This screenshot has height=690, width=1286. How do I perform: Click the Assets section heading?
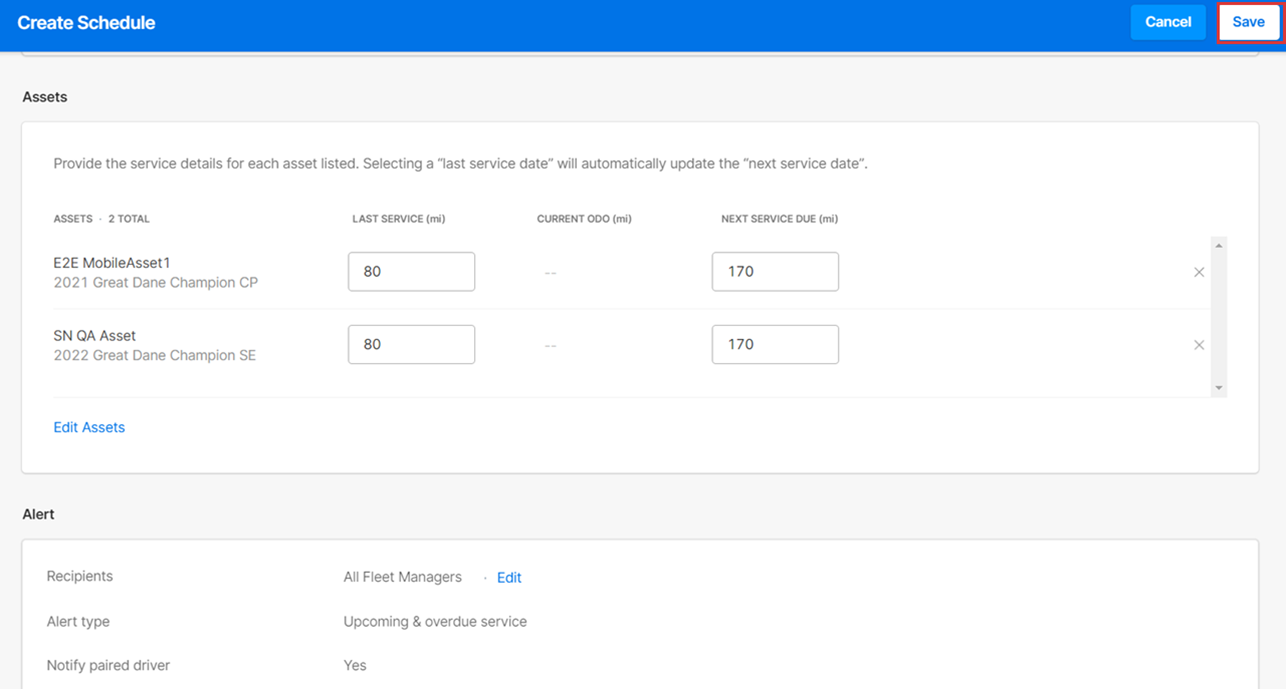pos(45,97)
